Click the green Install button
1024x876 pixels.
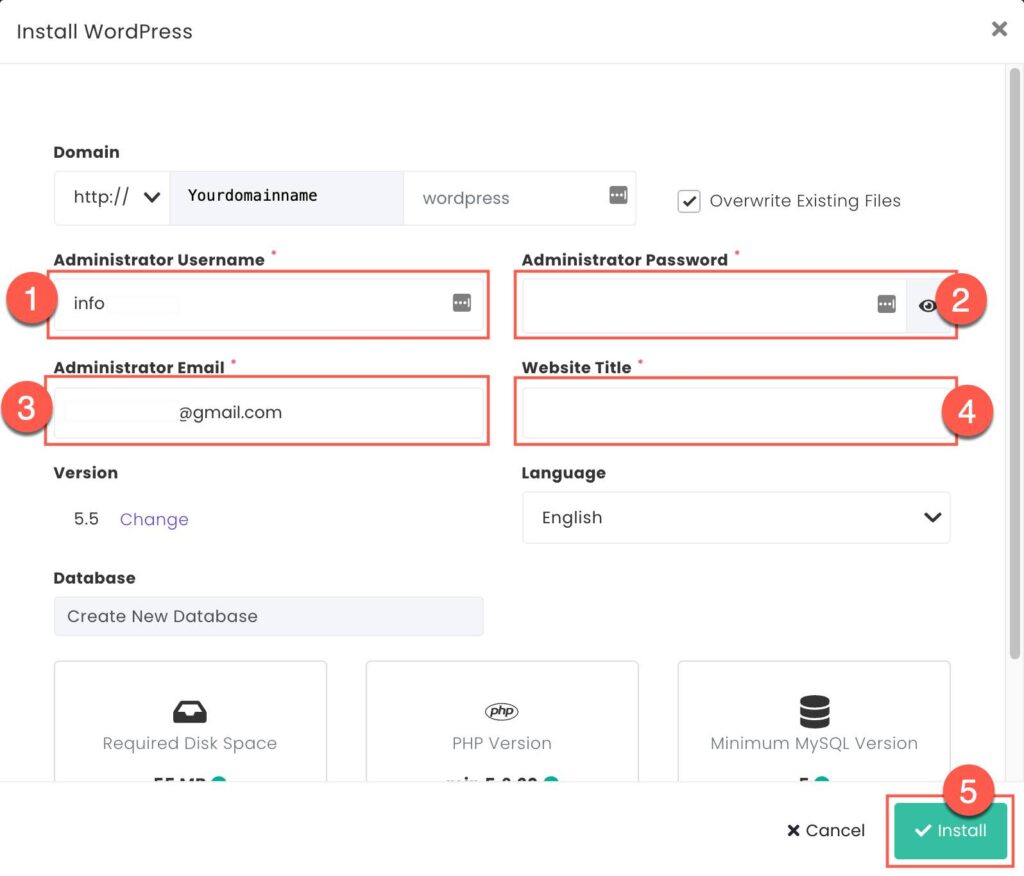coord(950,831)
